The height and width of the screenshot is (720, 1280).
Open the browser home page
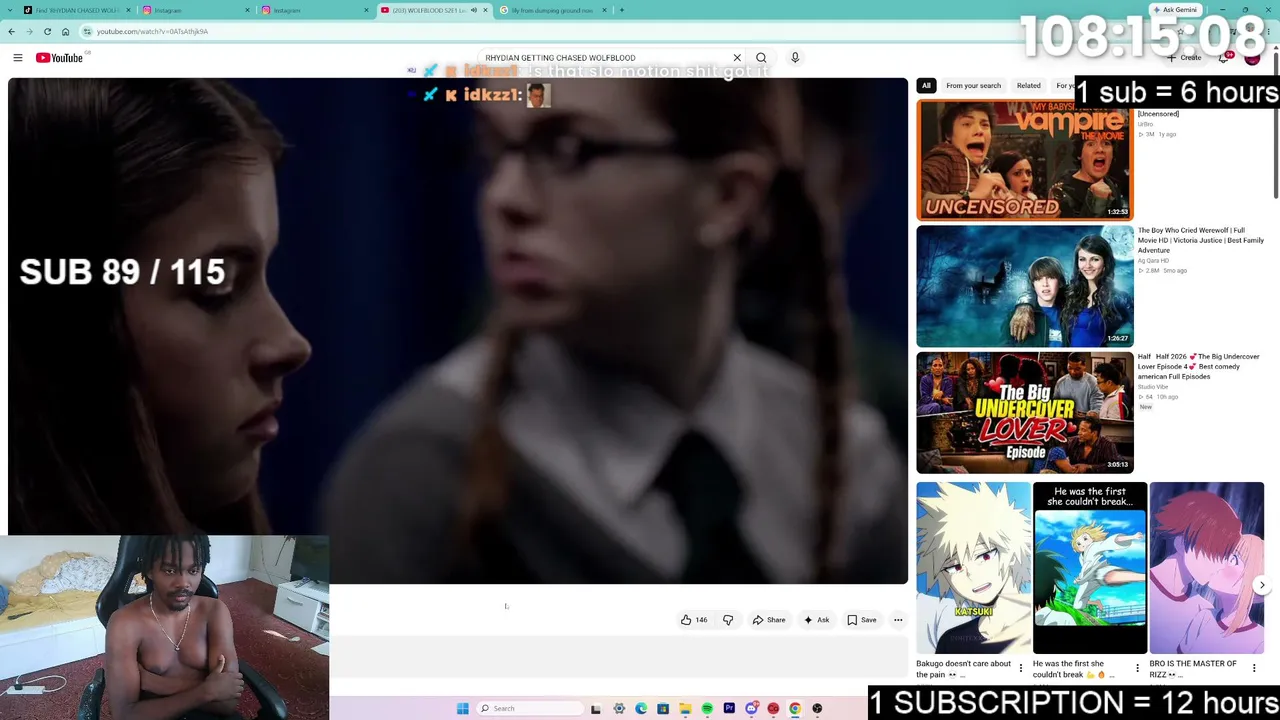tap(65, 32)
